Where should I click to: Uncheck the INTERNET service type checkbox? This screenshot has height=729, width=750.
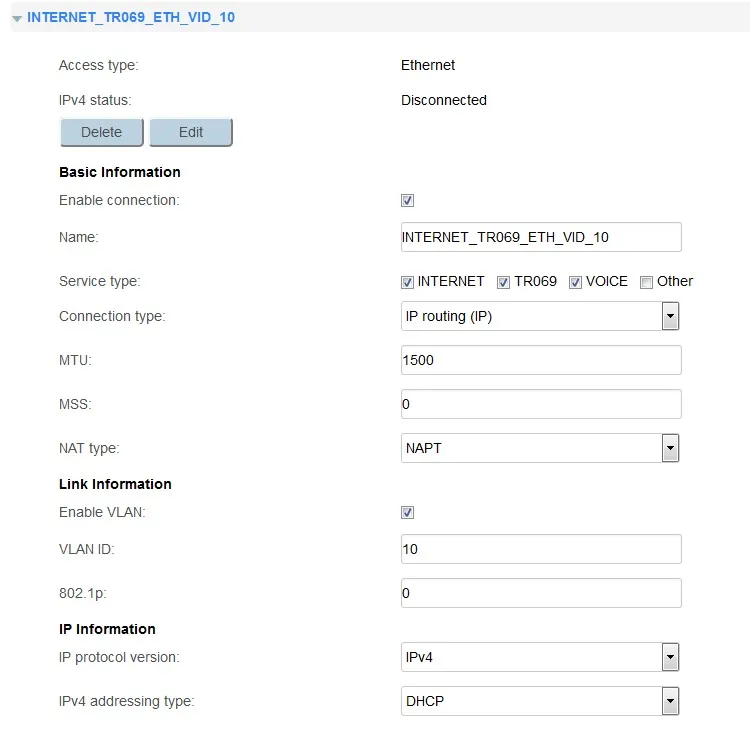coord(407,282)
